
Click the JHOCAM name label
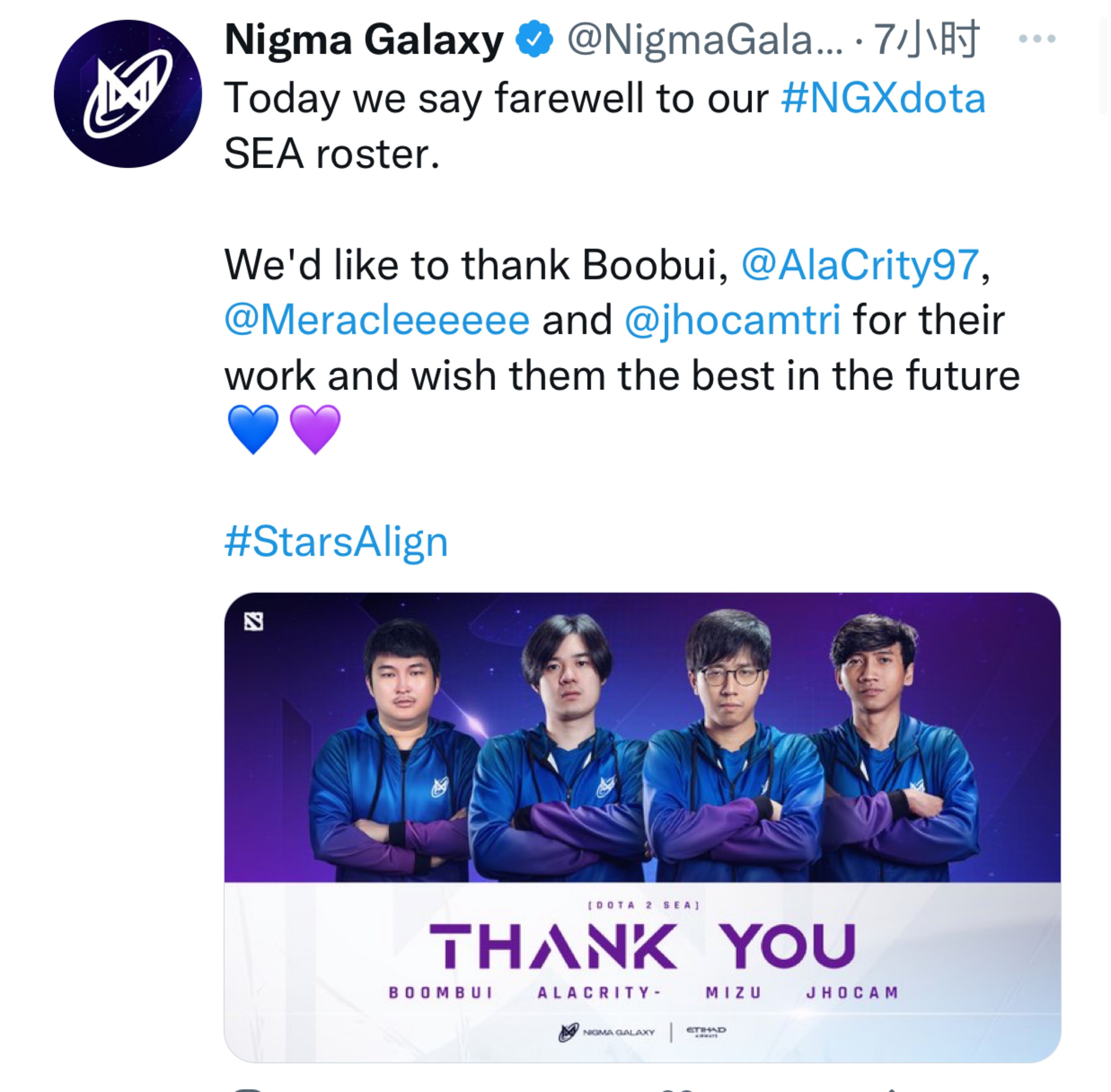[852, 993]
